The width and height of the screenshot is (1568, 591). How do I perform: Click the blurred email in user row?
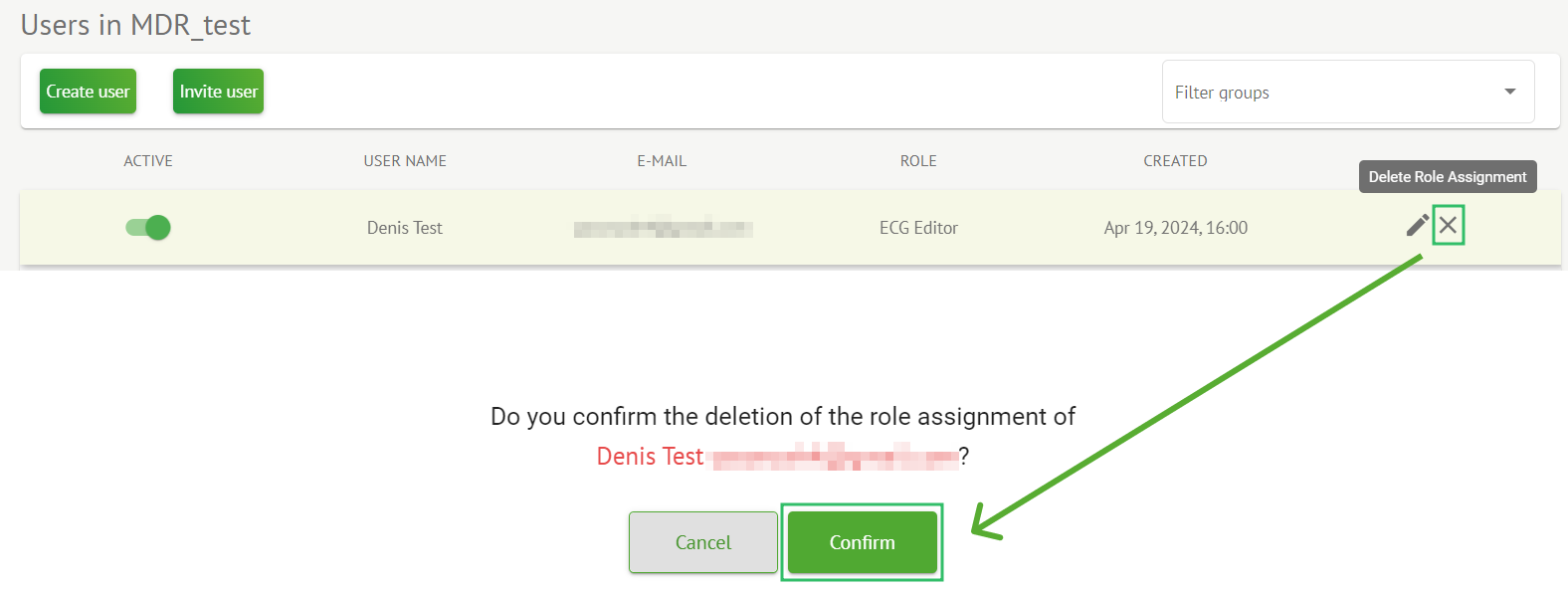pos(663,229)
